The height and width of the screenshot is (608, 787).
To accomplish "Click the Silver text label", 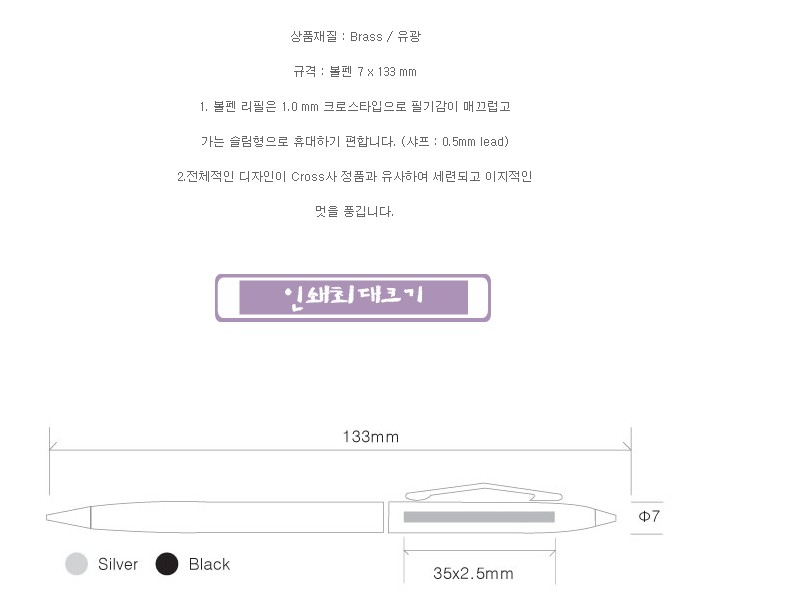I will 118,565.
